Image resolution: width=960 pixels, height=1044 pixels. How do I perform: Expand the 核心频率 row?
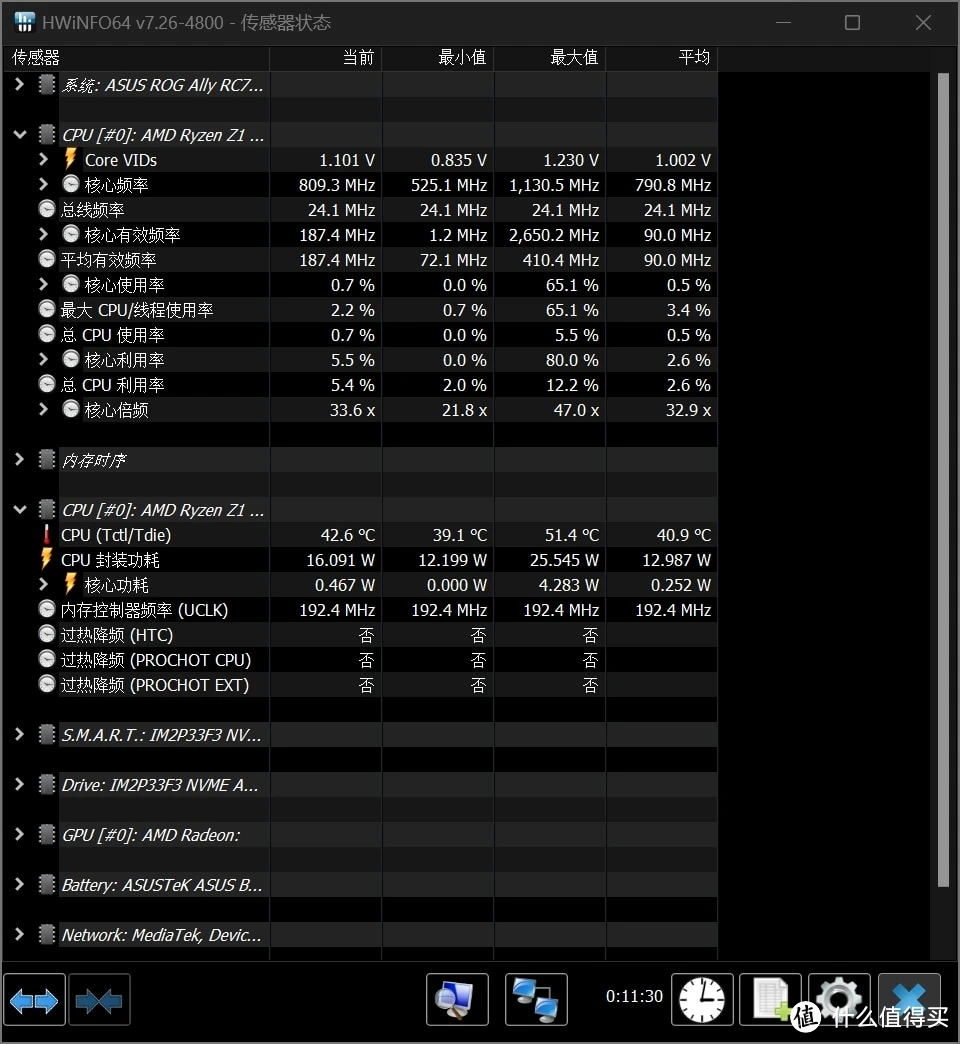click(x=43, y=184)
